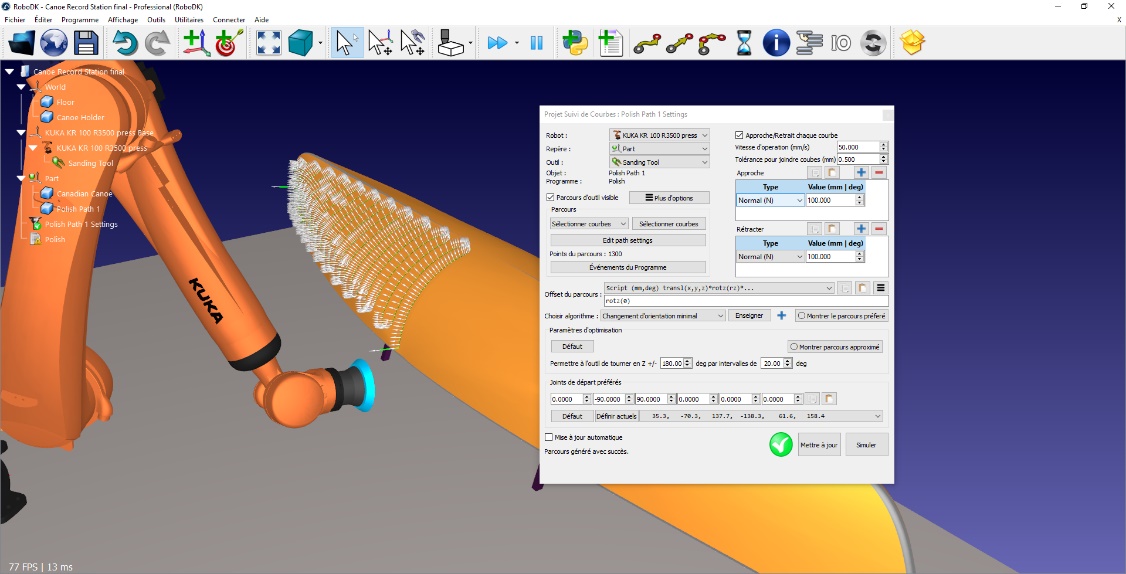
Task: Click the green checkmark status icon
Action: (x=781, y=444)
